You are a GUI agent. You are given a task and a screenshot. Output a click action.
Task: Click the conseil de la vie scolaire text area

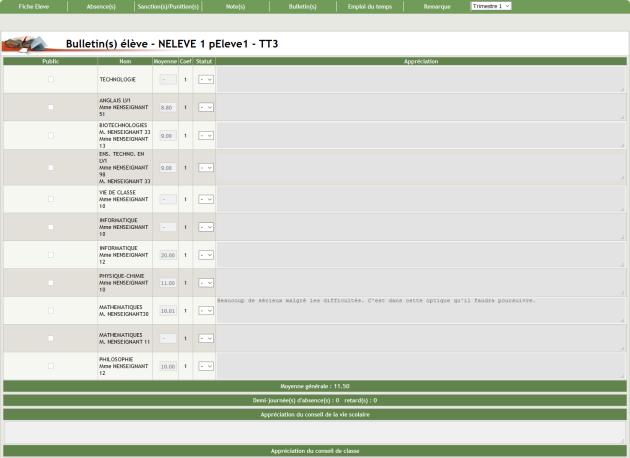point(314,431)
